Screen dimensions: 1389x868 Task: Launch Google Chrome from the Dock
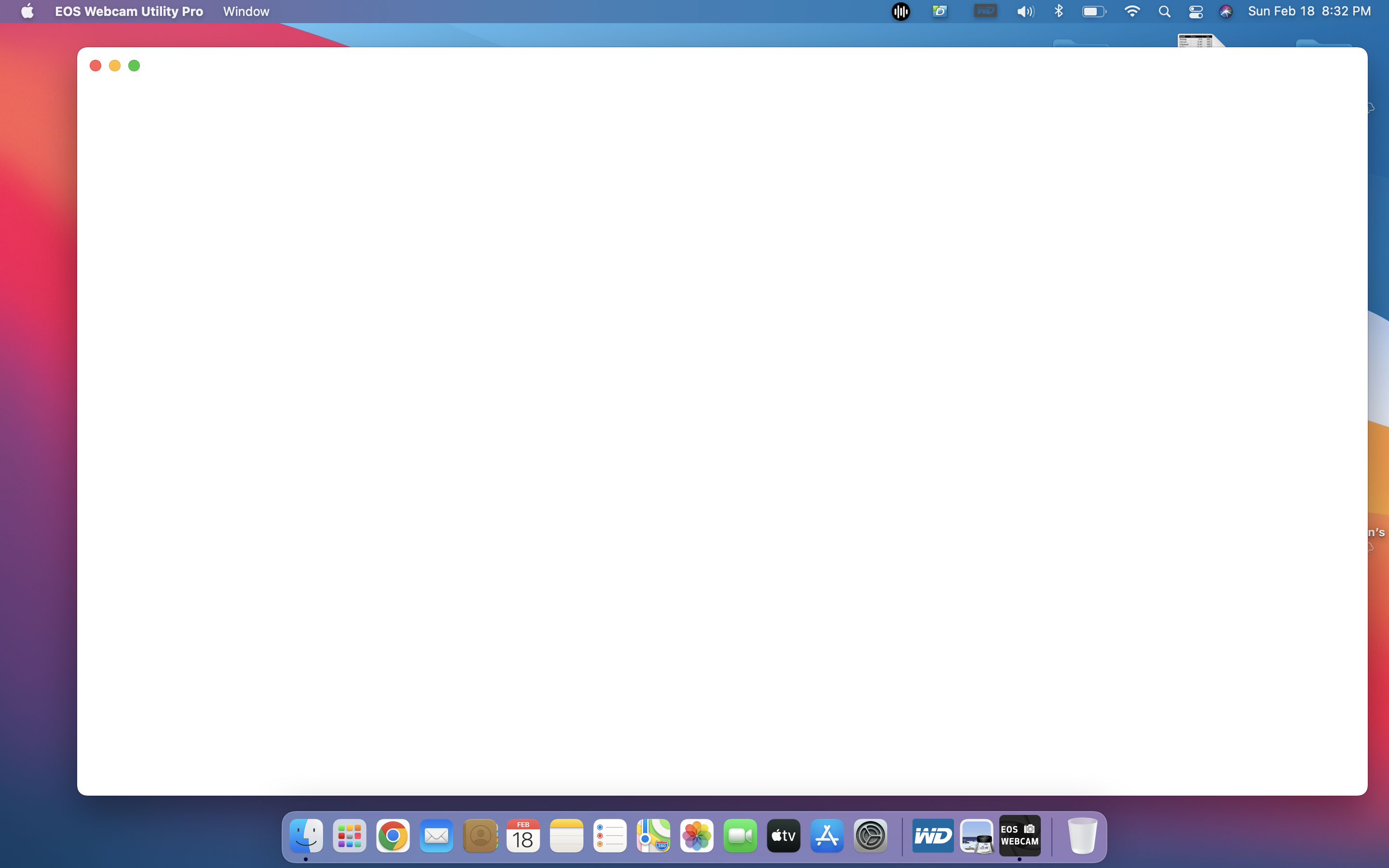point(393,837)
